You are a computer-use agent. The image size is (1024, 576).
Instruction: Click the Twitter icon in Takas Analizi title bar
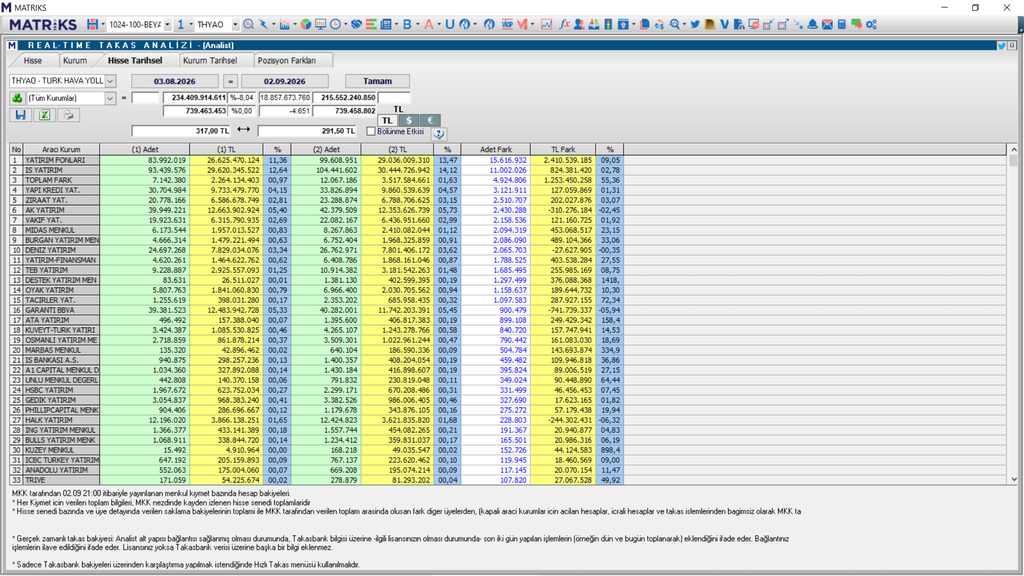tap(1000, 45)
